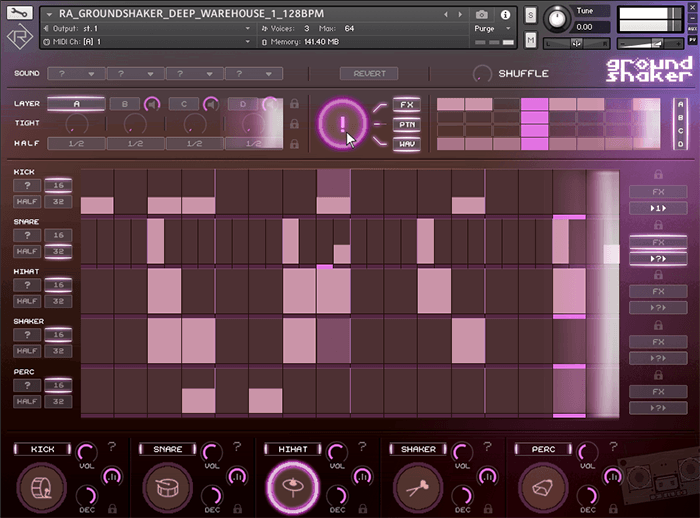Open the KICK row FX button

(x=658, y=192)
